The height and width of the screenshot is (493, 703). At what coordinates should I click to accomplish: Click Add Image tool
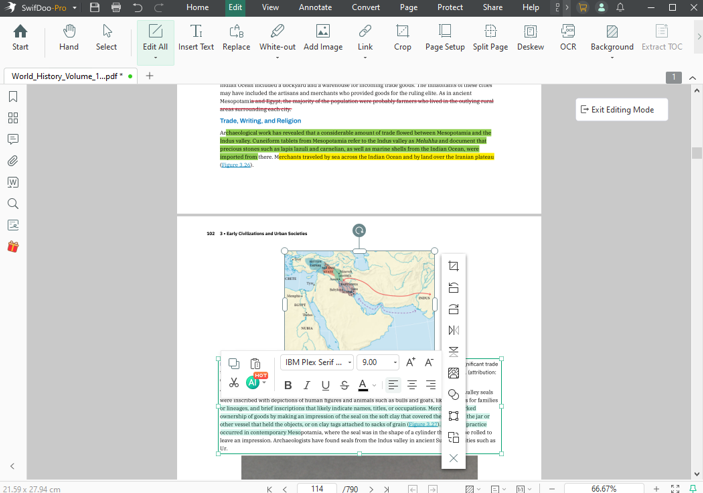[x=323, y=38]
